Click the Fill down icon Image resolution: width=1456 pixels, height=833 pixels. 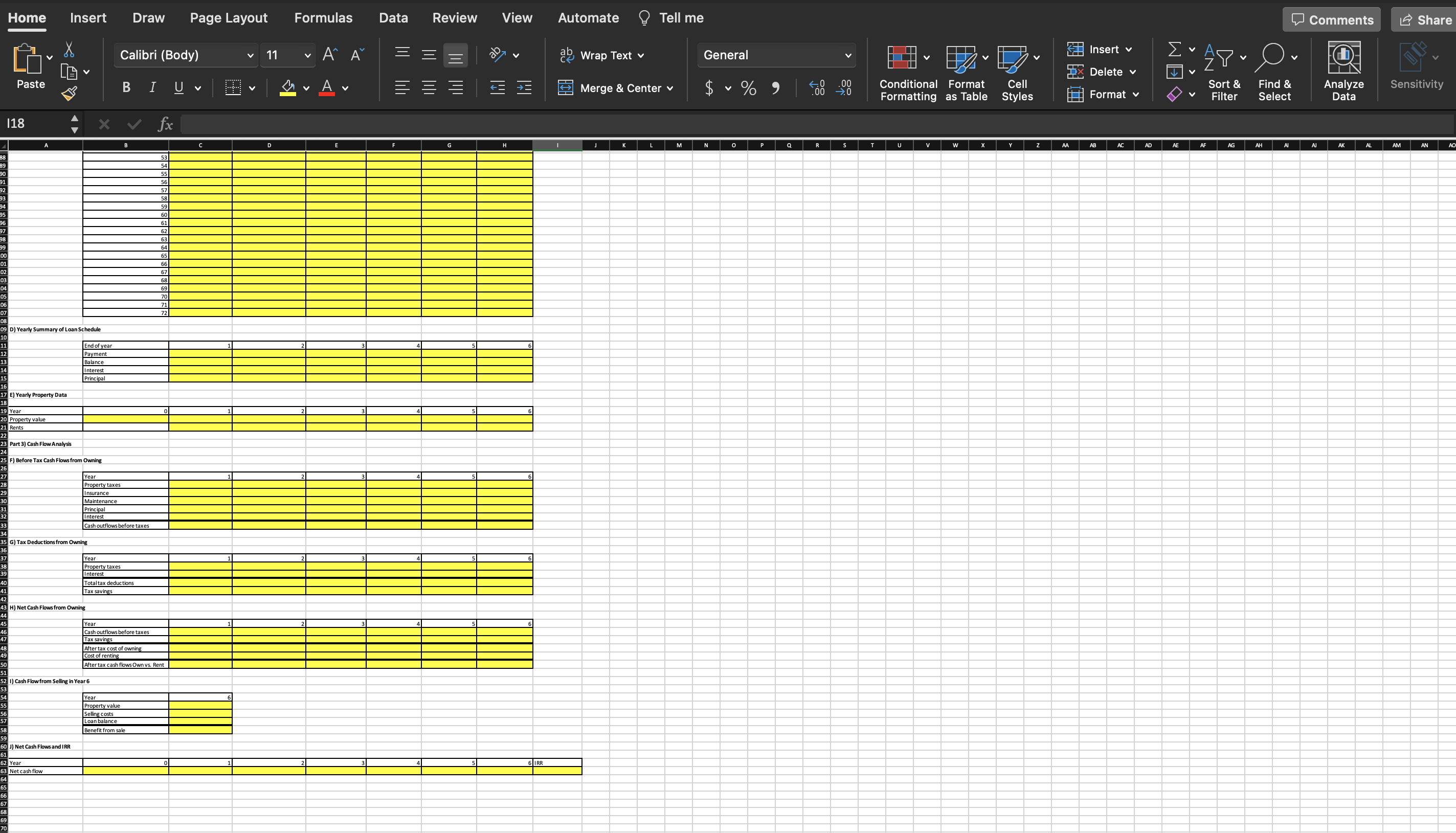click(x=1174, y=72)
